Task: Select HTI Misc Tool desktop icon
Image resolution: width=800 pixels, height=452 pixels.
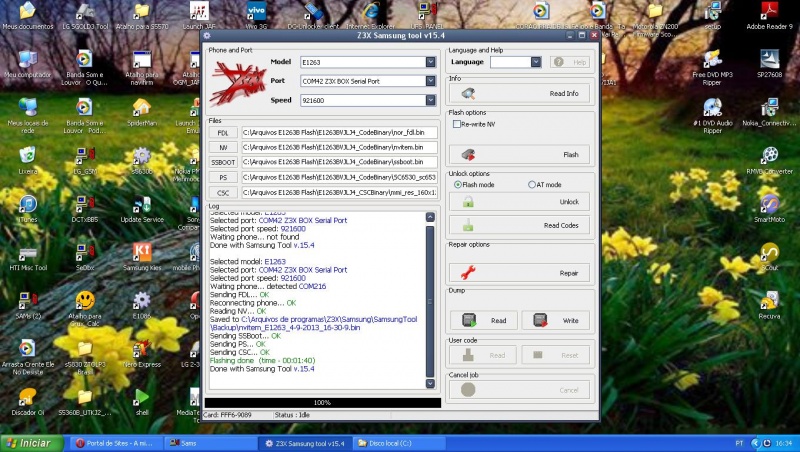Action: coord(28,258)
